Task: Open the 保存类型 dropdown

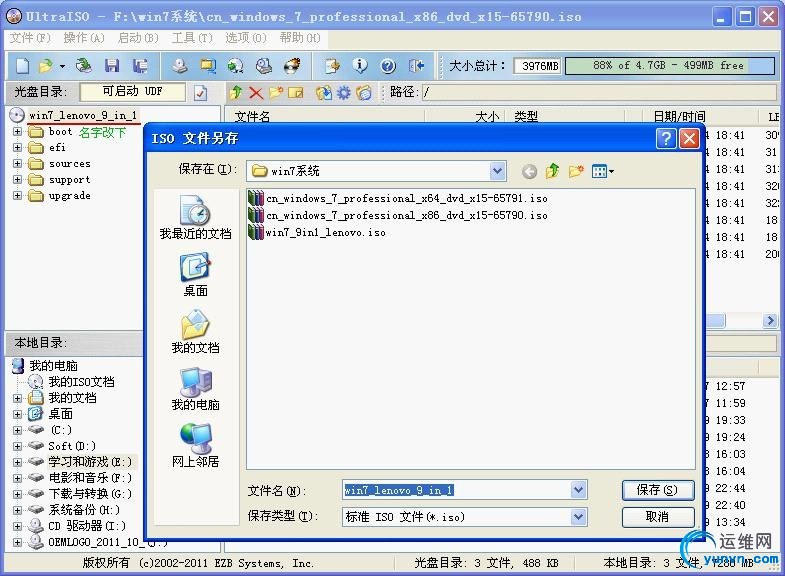Action: pyautogui.click(x=578, y=517)
